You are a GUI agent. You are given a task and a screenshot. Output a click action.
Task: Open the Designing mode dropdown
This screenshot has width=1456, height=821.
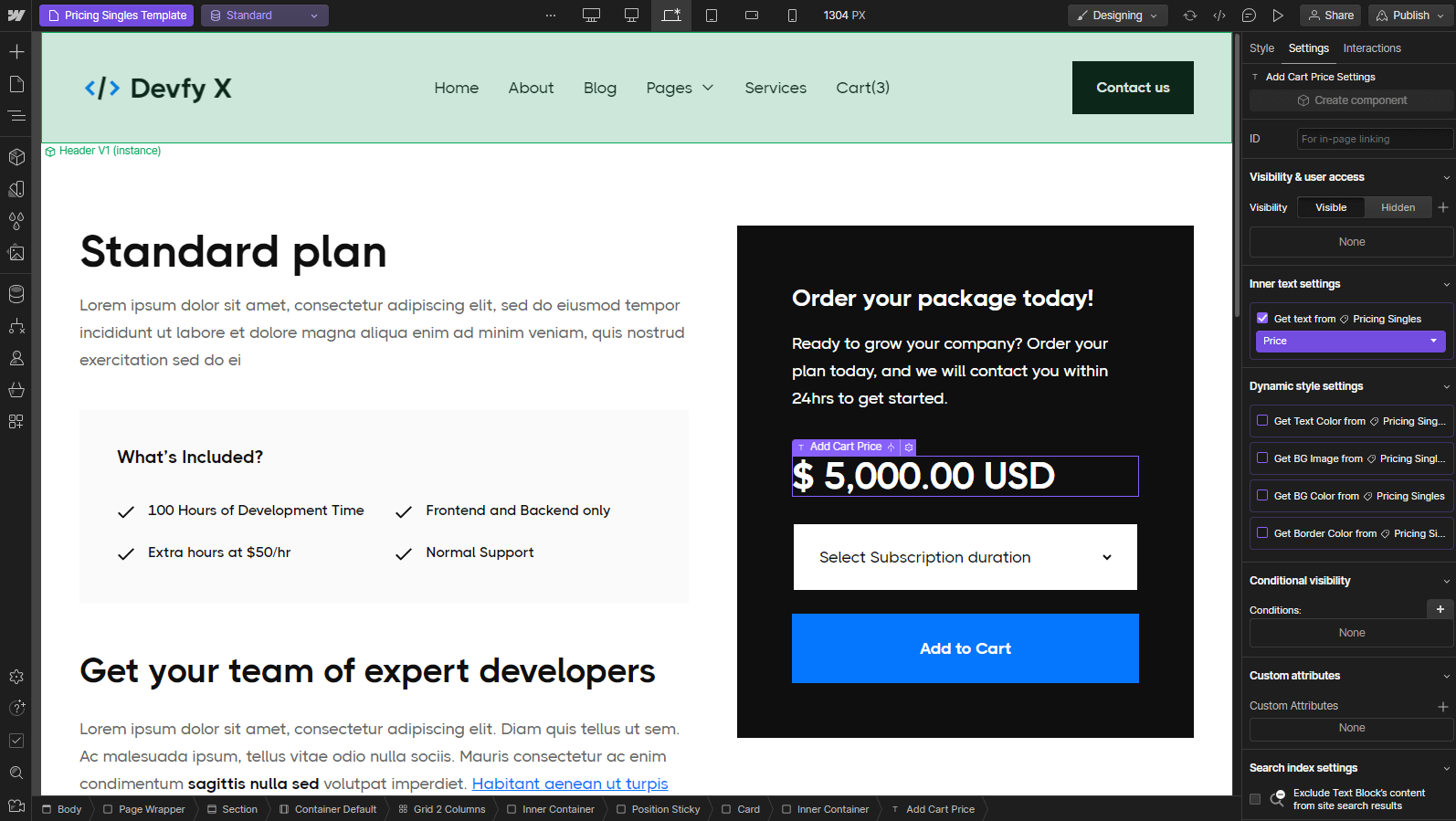click(x=1117, y=16)
